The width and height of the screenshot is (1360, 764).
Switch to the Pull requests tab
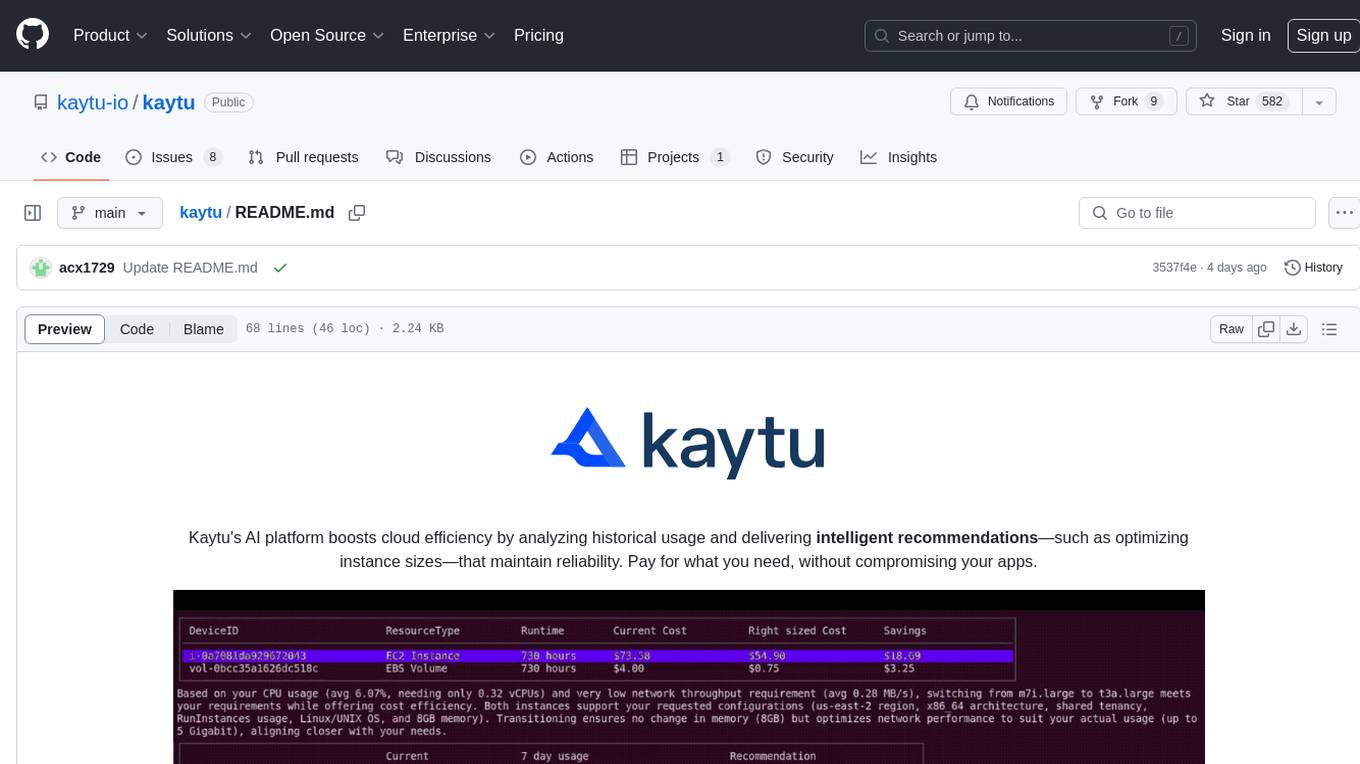point(303,157)
